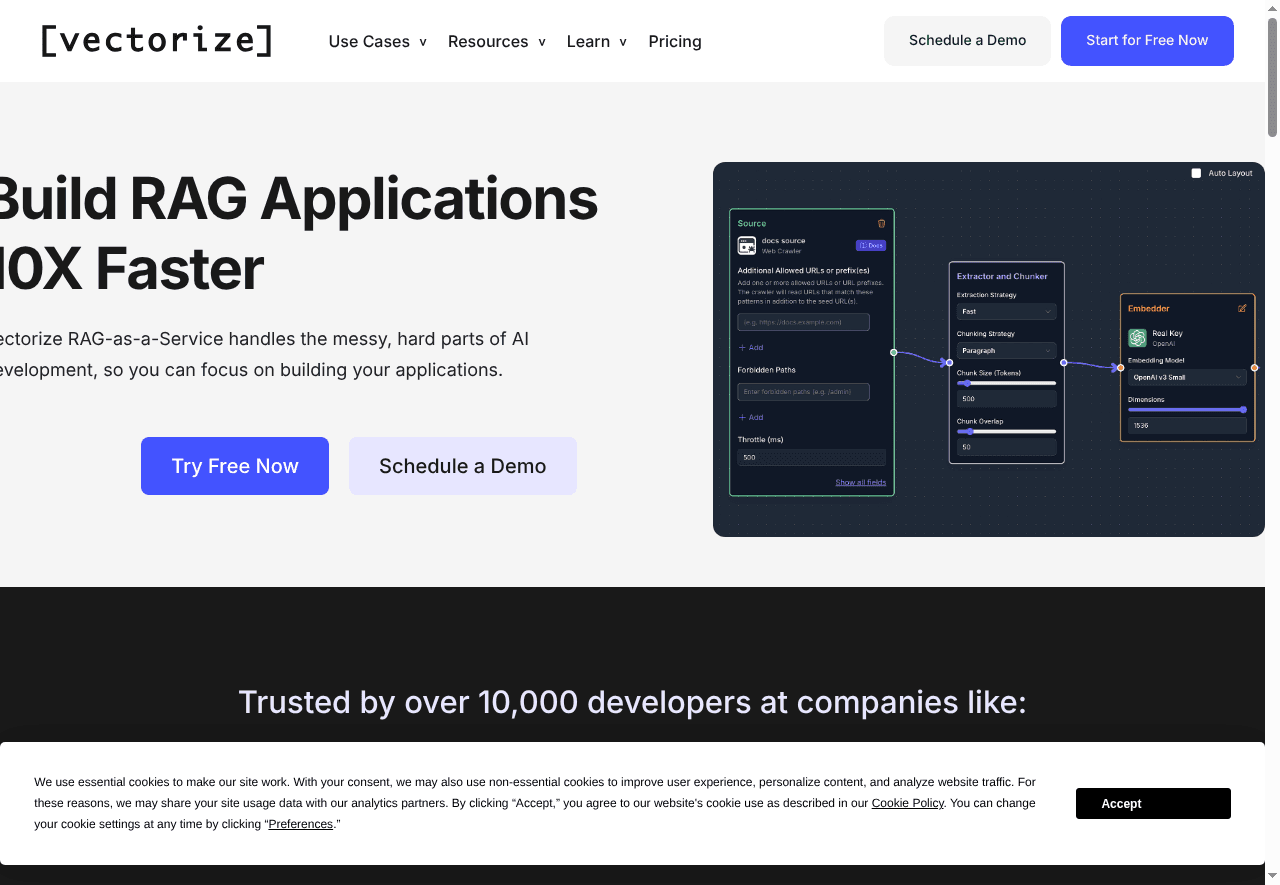
Task: Click the vectorize logo
Action: (x=157, y=41)
